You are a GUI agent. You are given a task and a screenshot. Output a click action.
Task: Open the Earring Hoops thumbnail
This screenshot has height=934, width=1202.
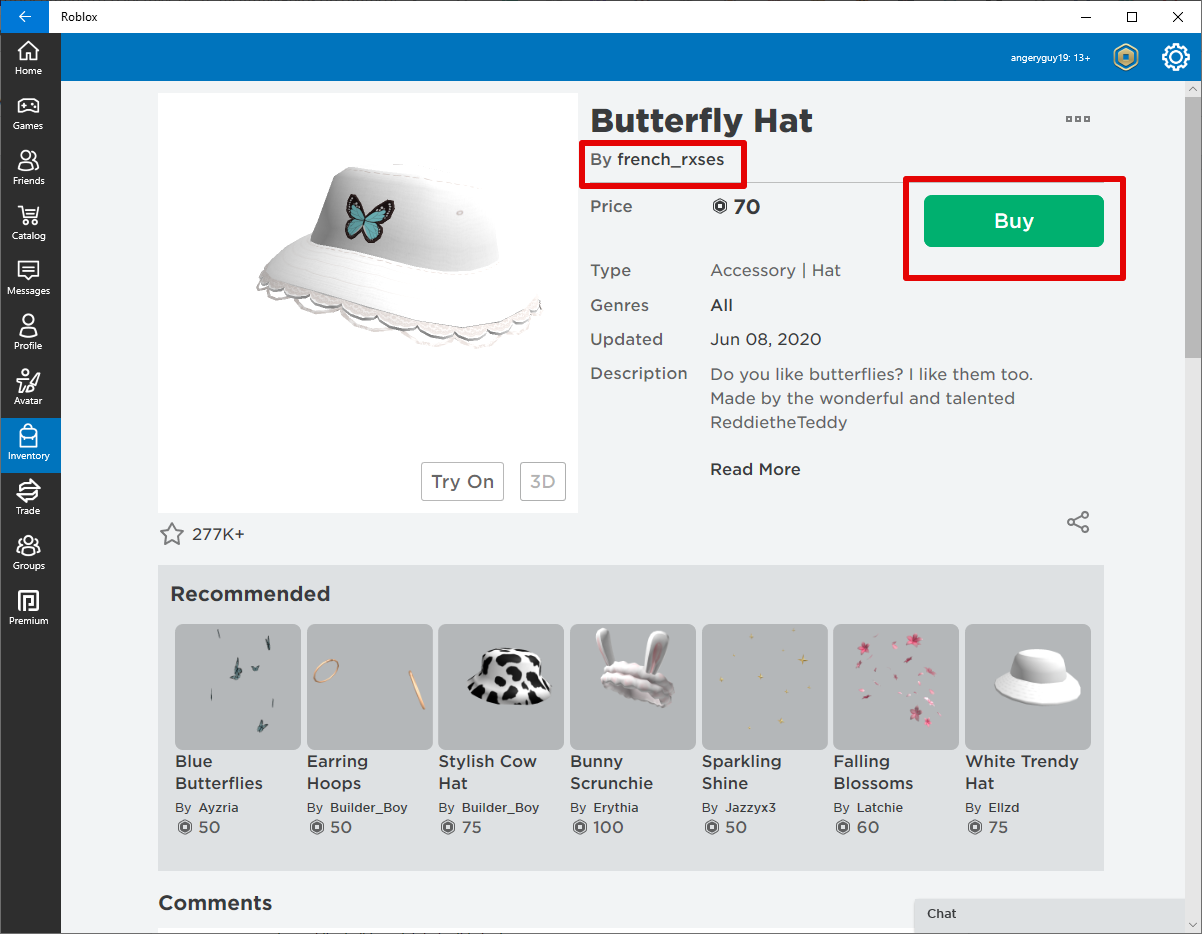tap(370, 687)
